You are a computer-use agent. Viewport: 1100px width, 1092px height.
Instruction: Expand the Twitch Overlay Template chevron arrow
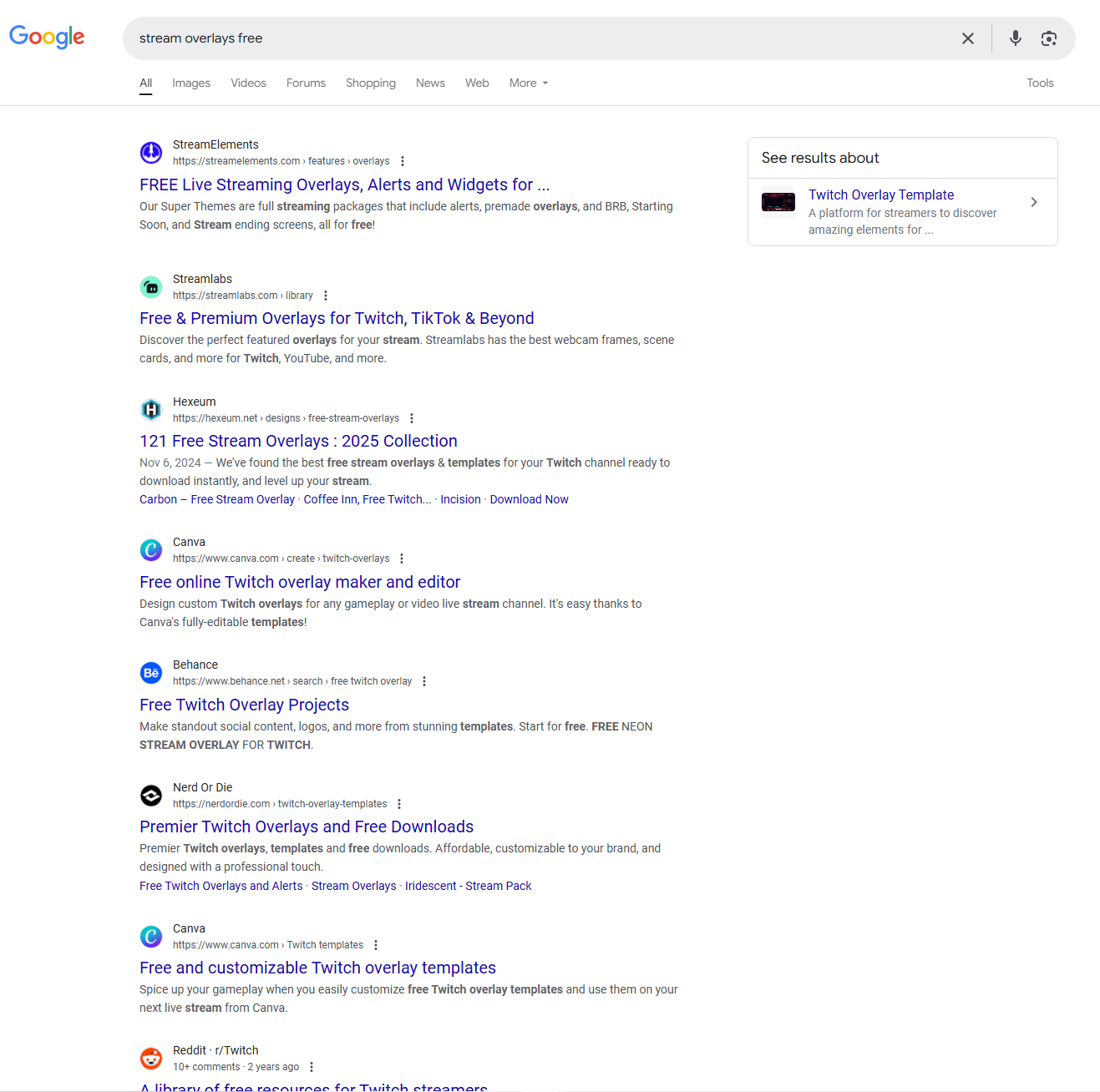pyautogui.click(x=1034, y=202)
